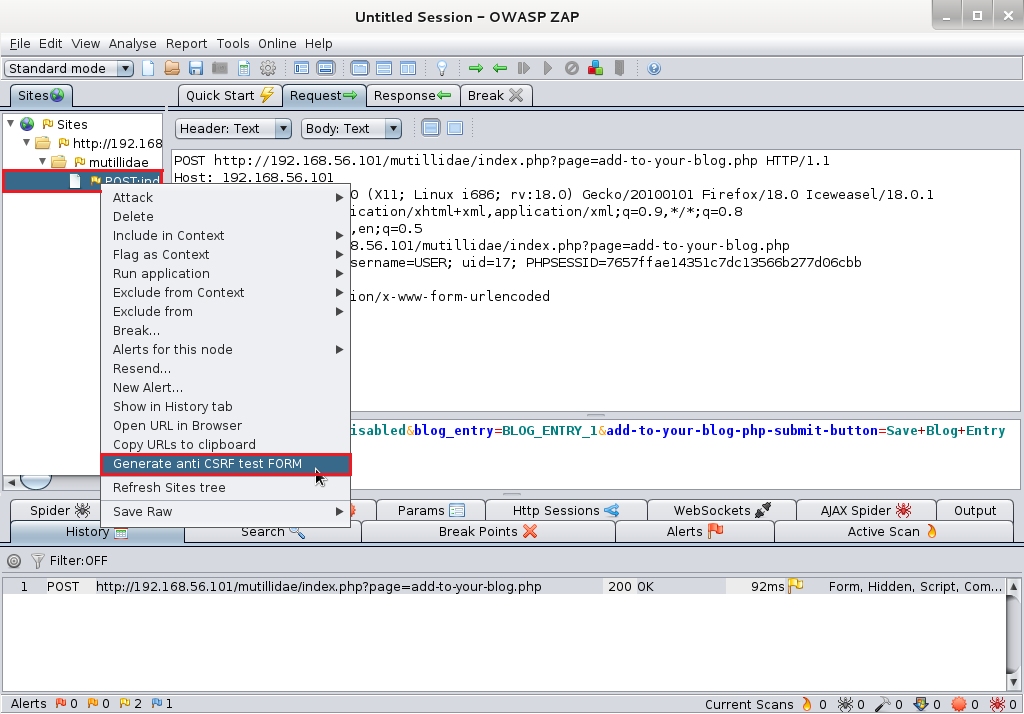Screen dimensions: 1024x714
Task: Click the Filter funnel icon in History
Action: click(38, 561)
